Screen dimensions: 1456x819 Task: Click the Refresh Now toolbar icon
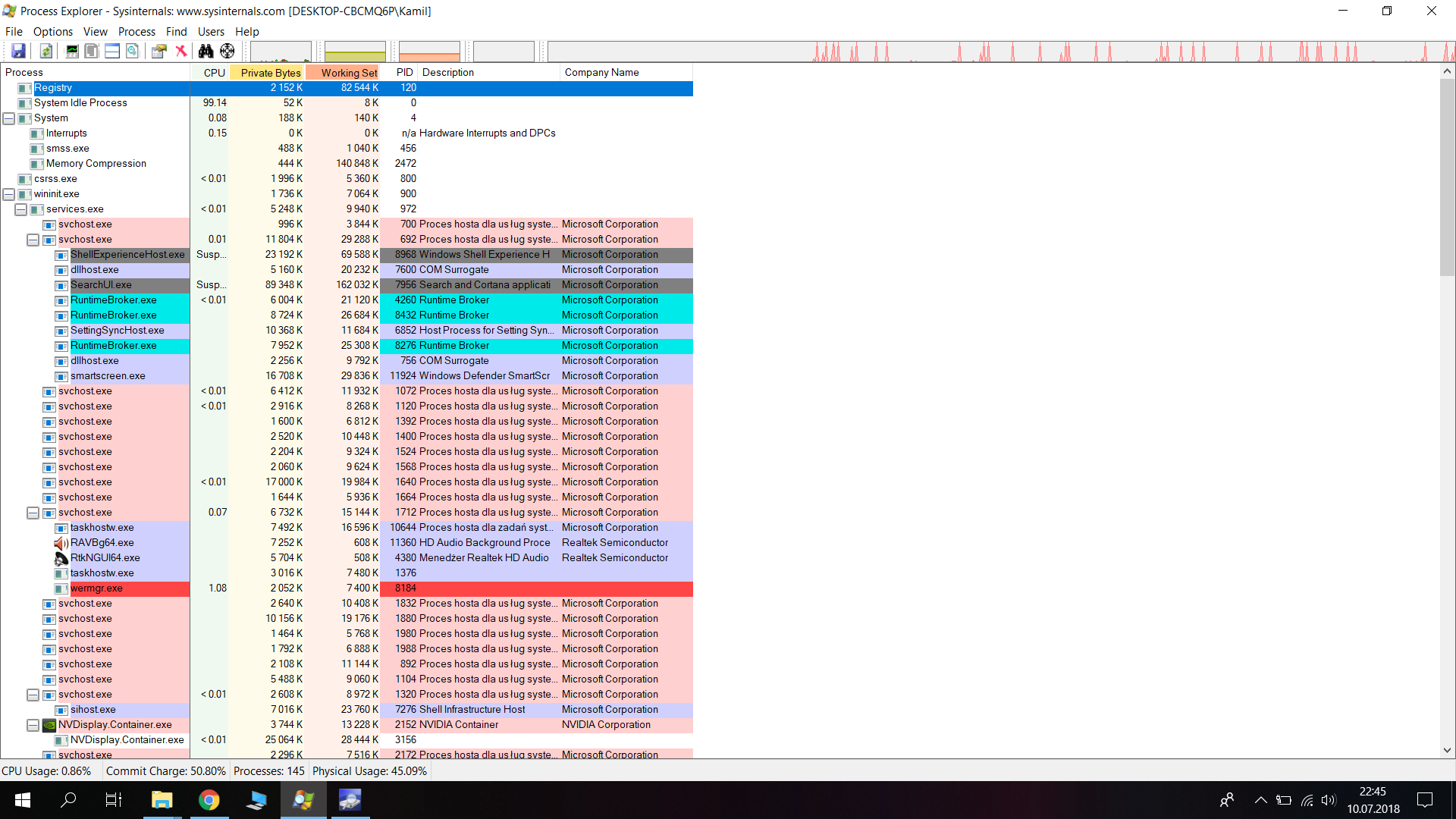[46, 51]
